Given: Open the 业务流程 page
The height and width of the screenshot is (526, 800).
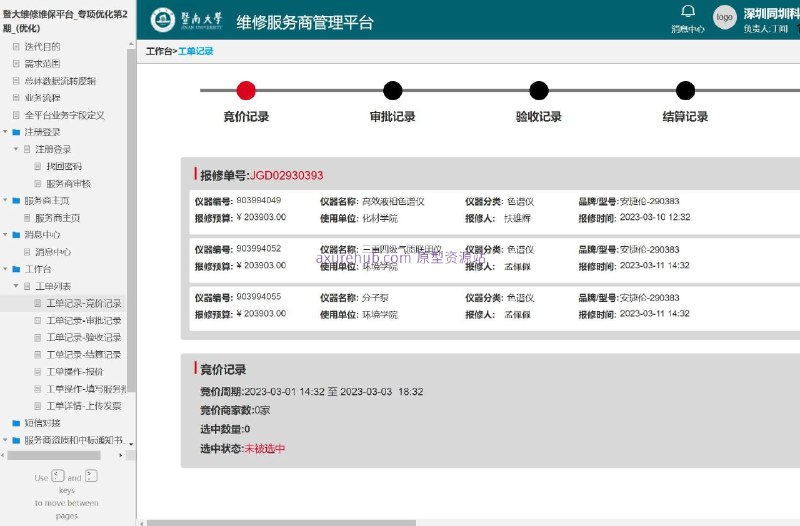Looking at the screenshot, I should (42, 98).
